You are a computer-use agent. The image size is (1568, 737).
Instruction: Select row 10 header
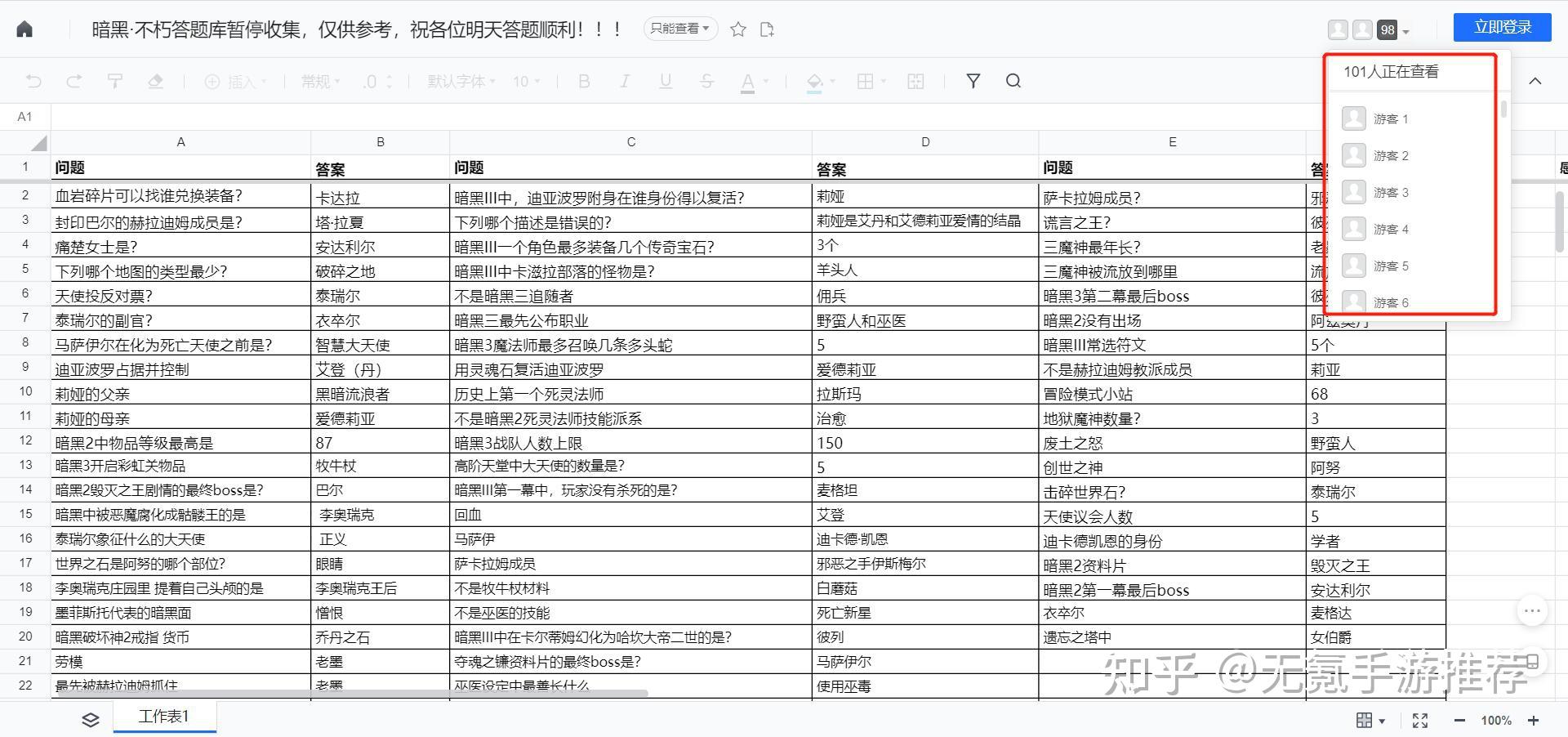click(x=25, y=392)
